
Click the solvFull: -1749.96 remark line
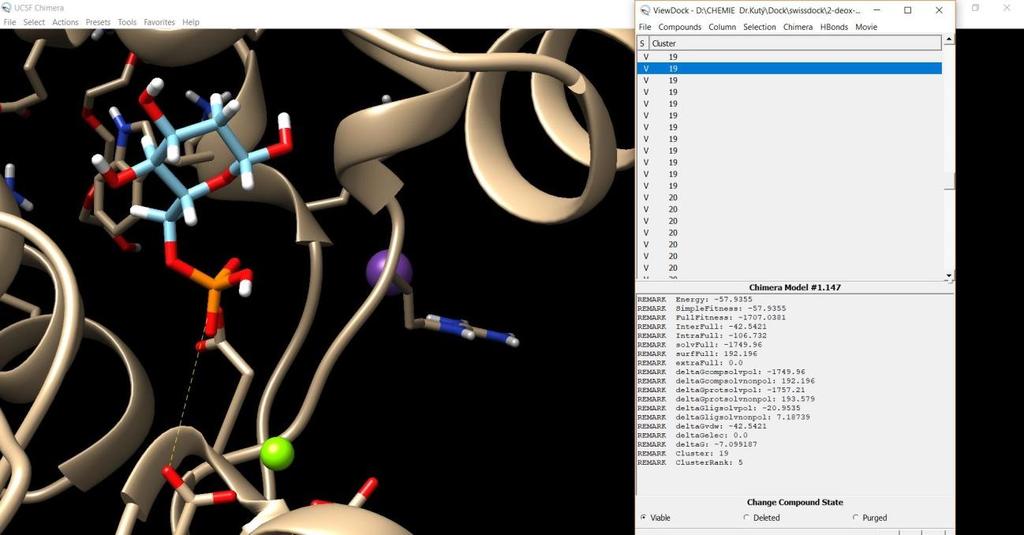tap(699, 344)
